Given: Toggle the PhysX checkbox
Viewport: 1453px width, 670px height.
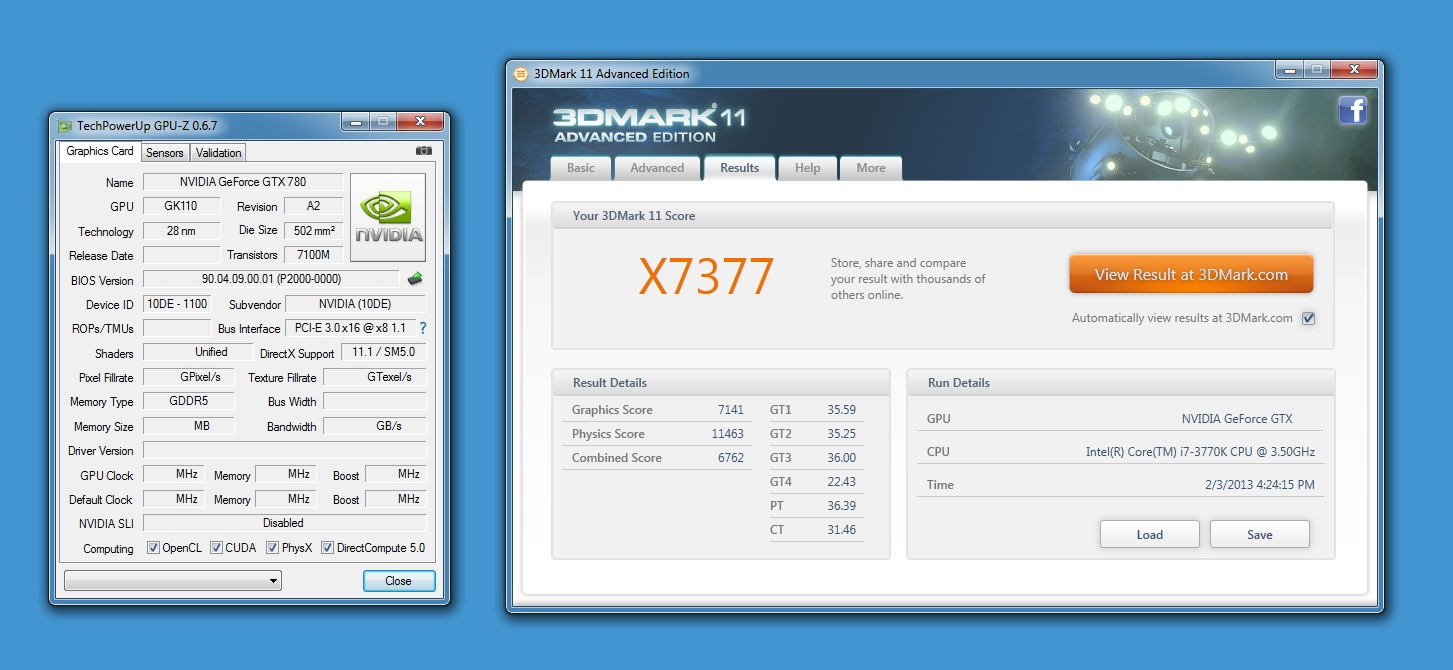Looking at the screenshot, I should pyautogui.click(x=273, y=548).
